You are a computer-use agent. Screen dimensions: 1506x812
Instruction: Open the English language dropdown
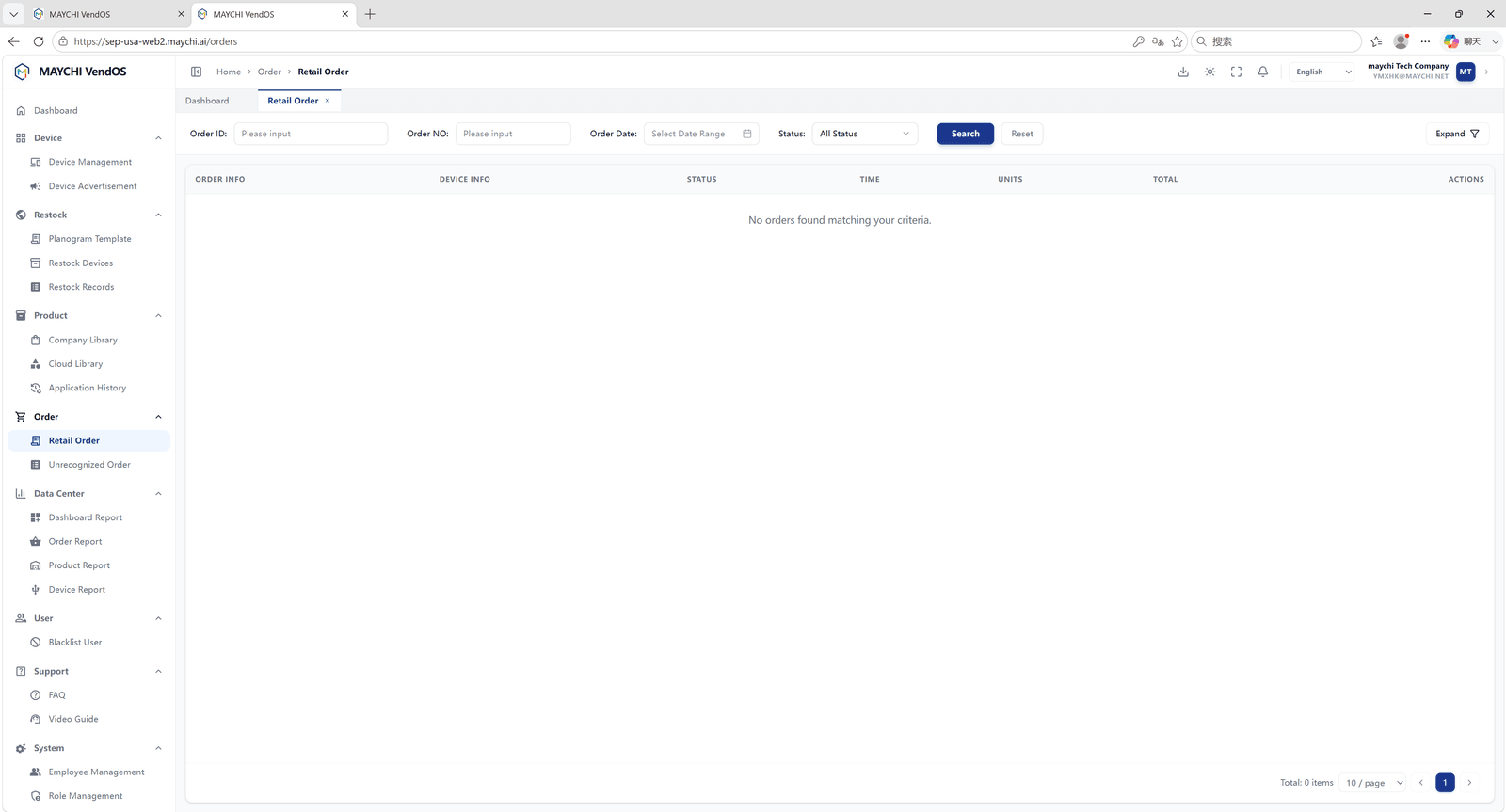coord(1322,72)
